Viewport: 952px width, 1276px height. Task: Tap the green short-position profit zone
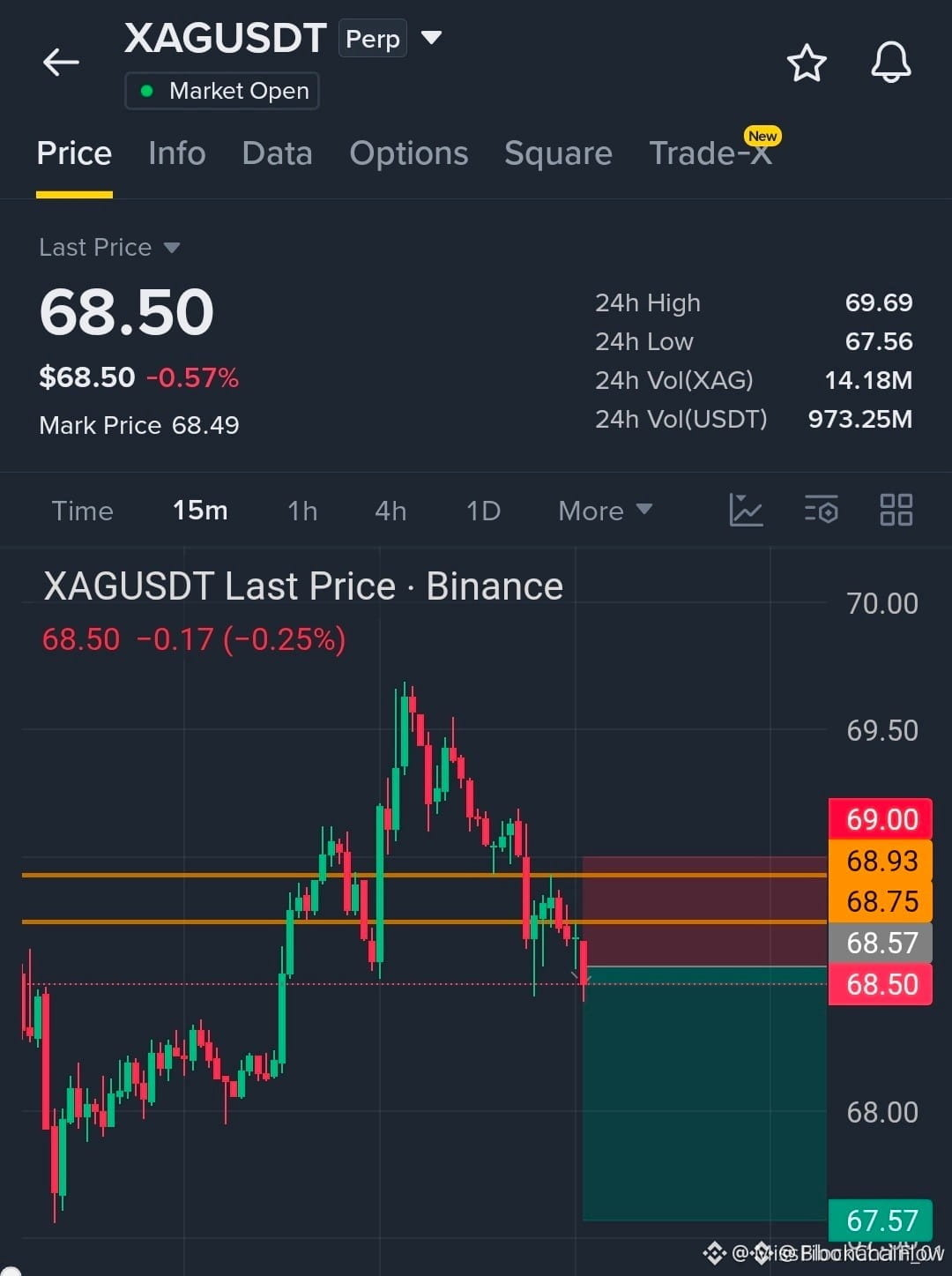(704, 1093)
